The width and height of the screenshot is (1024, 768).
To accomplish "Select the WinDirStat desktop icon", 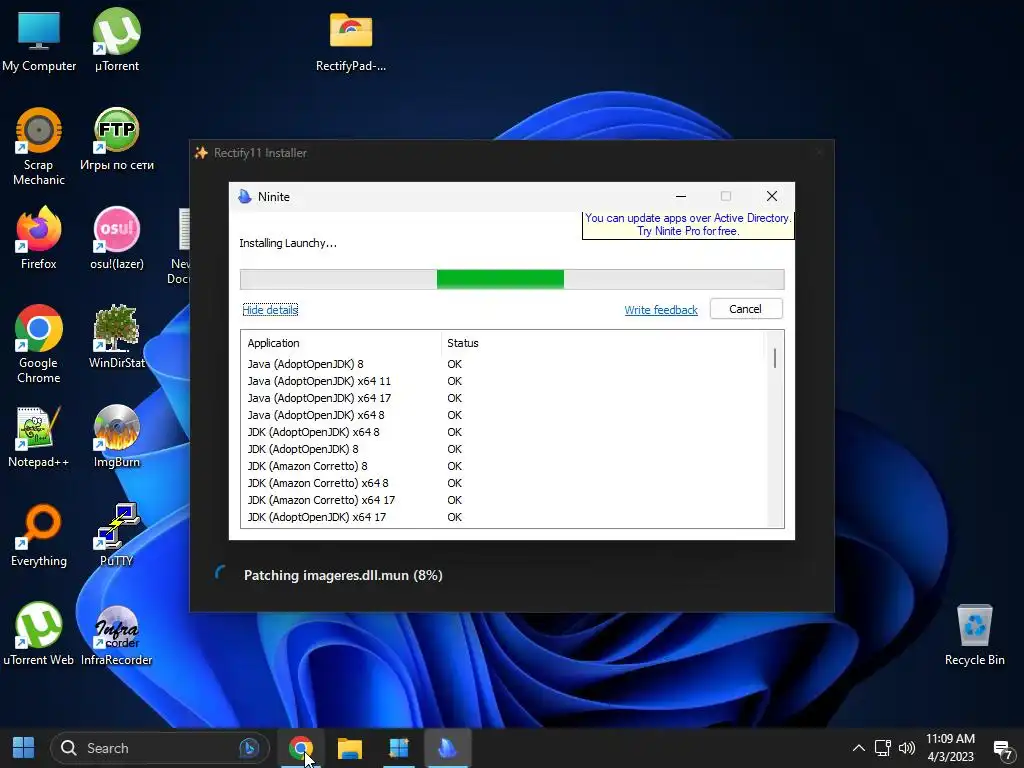I will (x=116, y=337).
